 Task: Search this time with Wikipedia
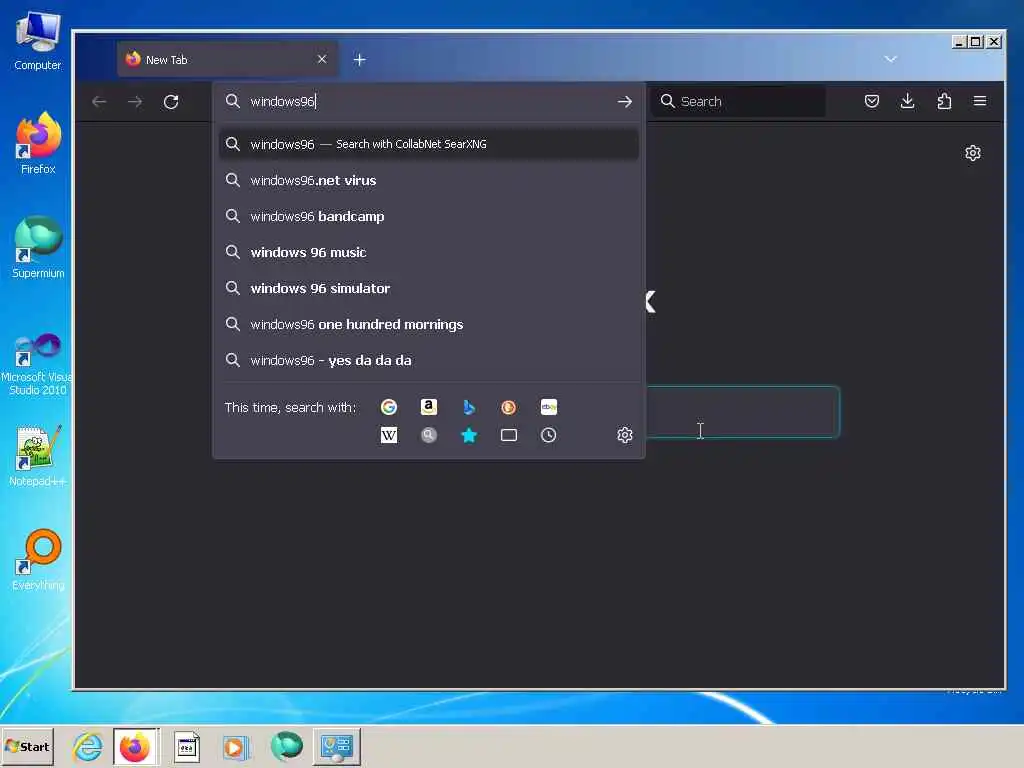pos(389,435)
